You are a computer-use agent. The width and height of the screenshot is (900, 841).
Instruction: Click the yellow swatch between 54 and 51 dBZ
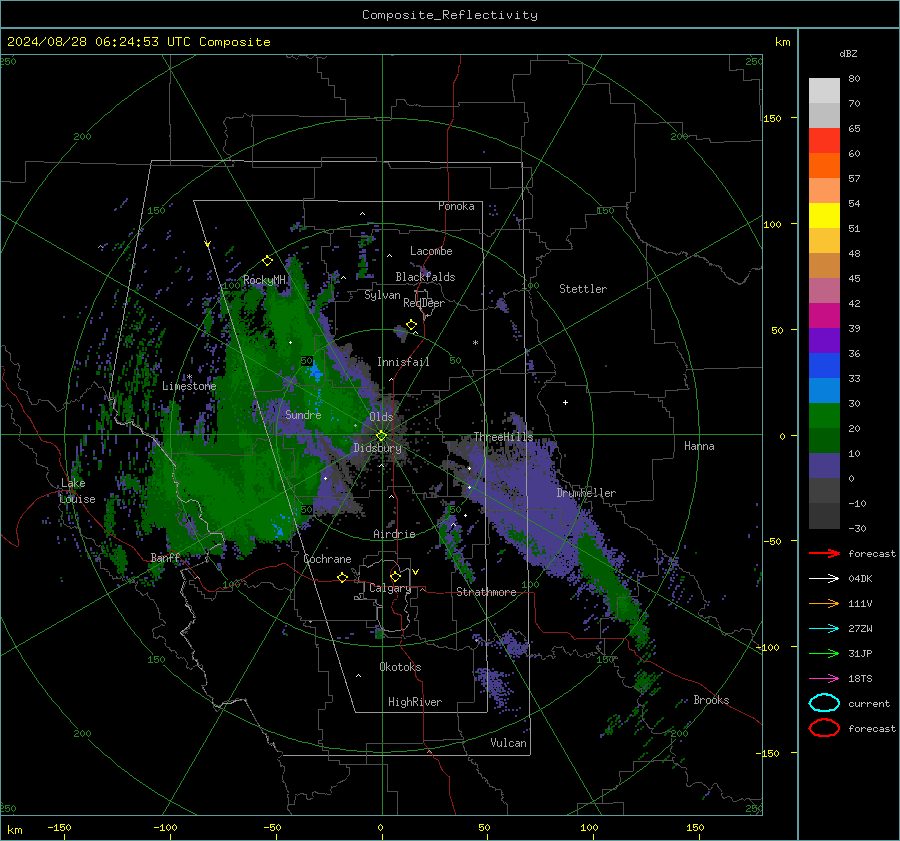pos(824,216)
